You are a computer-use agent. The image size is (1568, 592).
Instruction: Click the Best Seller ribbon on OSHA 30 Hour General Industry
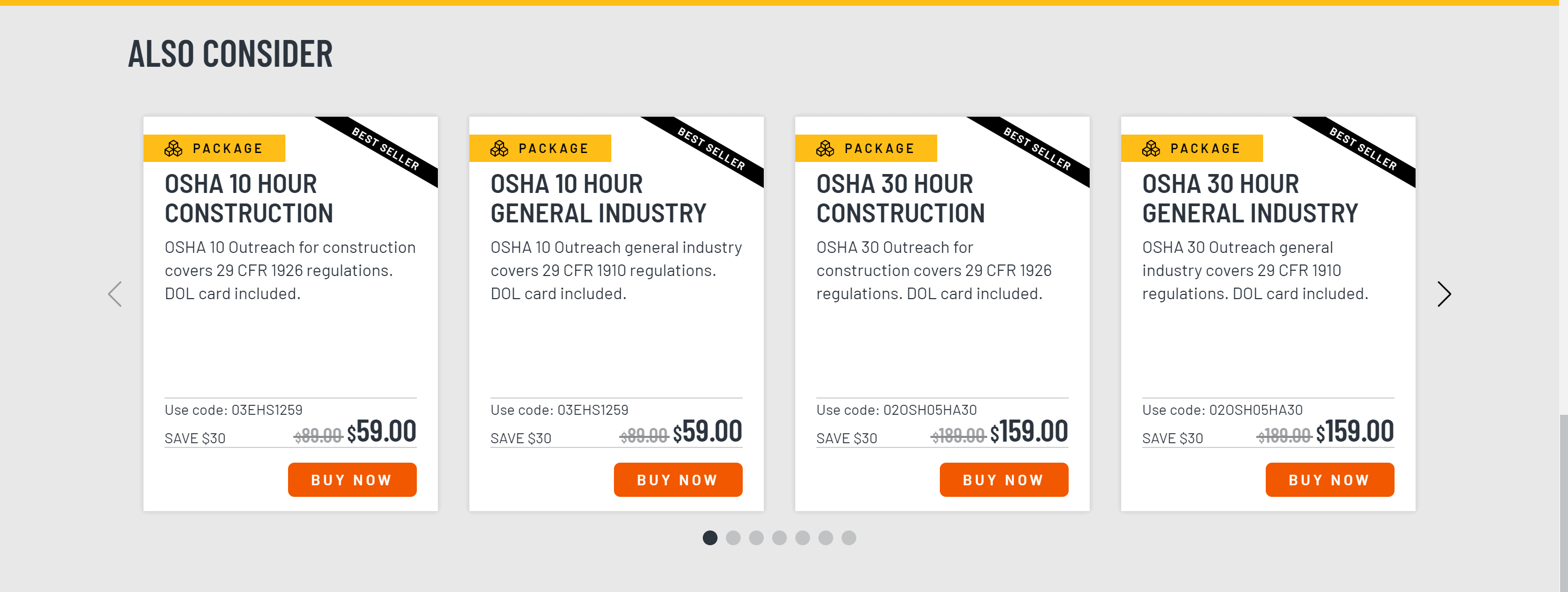coord(1363,149)
